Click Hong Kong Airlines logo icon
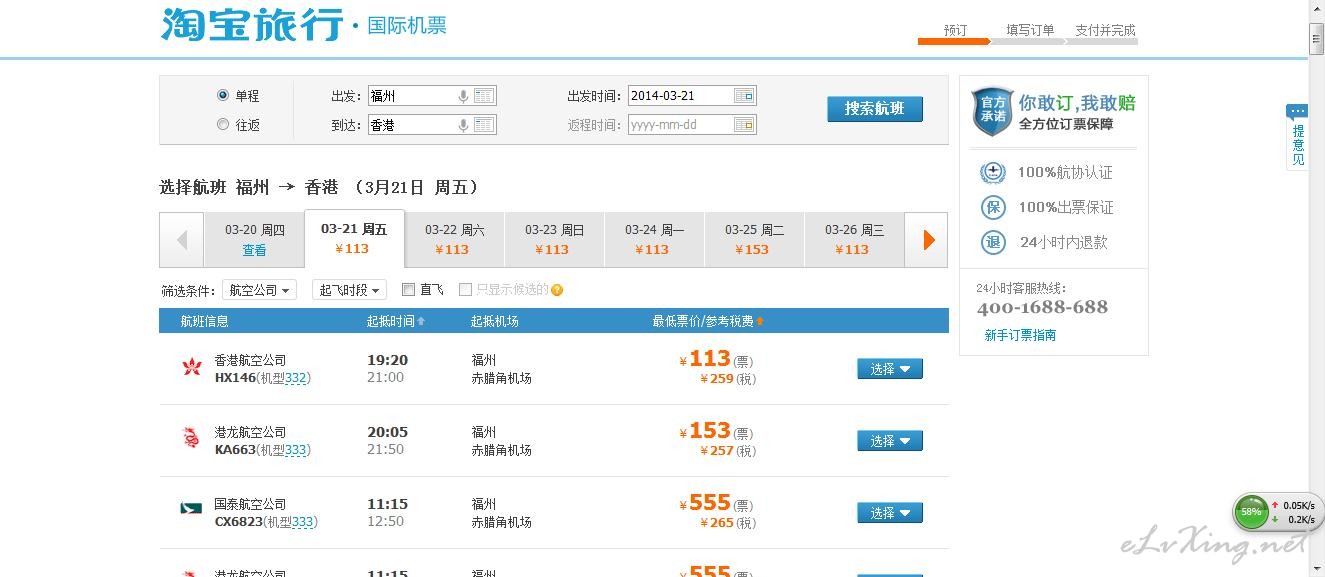Screen dimensions: 1325x577 point(191,368)
